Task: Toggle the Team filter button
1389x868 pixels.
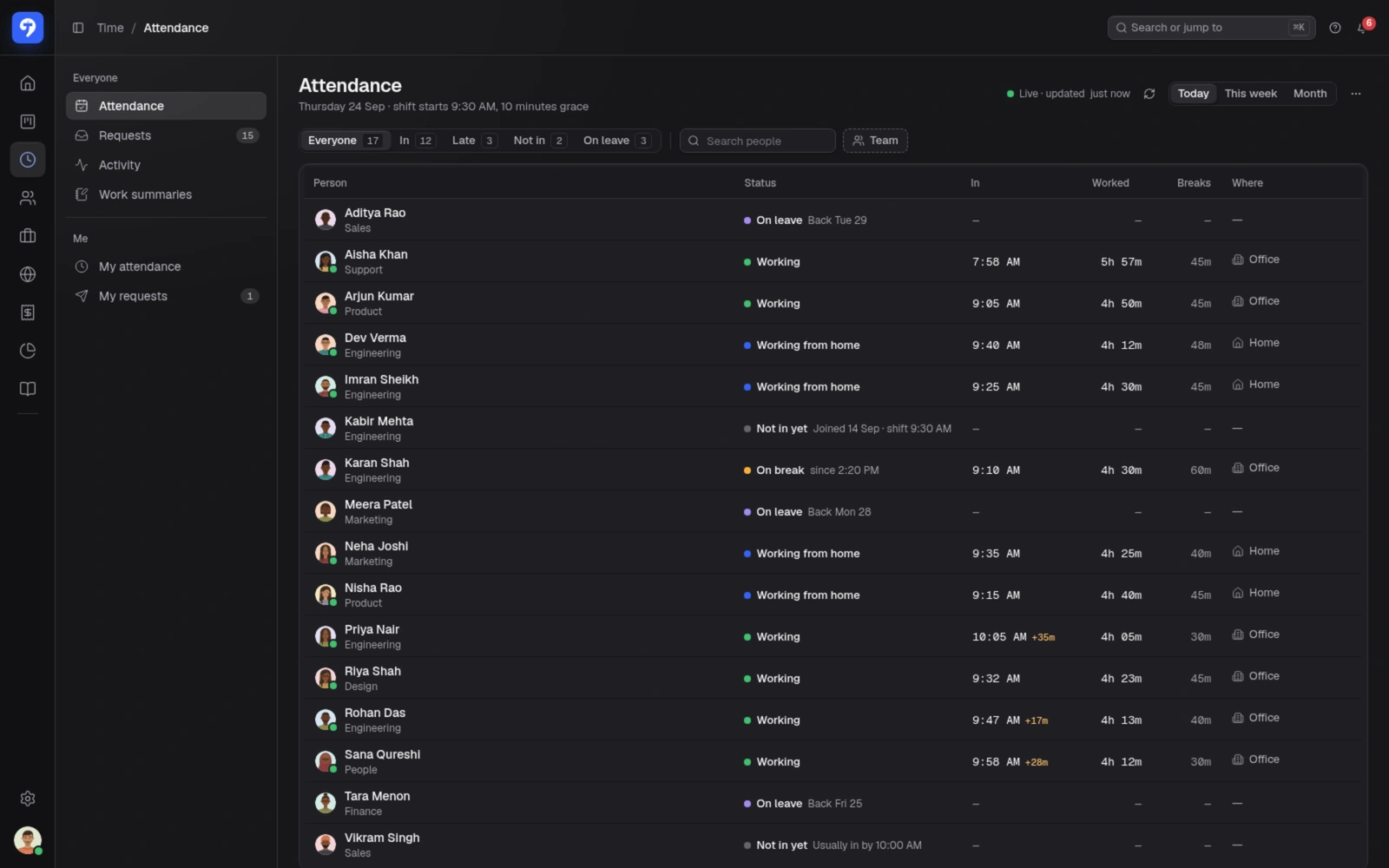Action: tap(875, 141)
